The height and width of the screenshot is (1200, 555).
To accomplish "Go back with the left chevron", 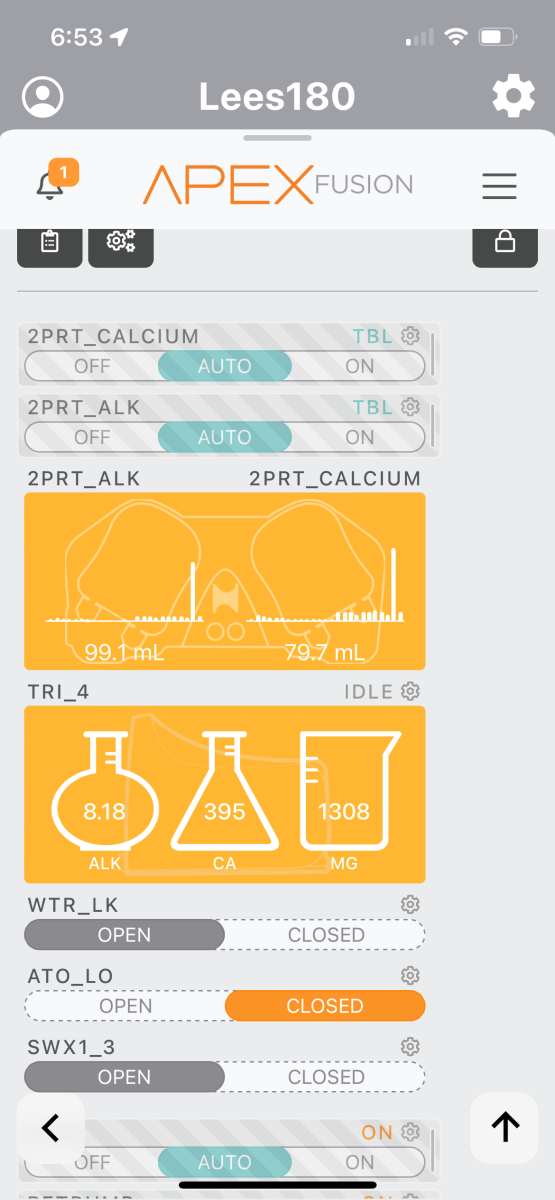I will (51, 1128).
